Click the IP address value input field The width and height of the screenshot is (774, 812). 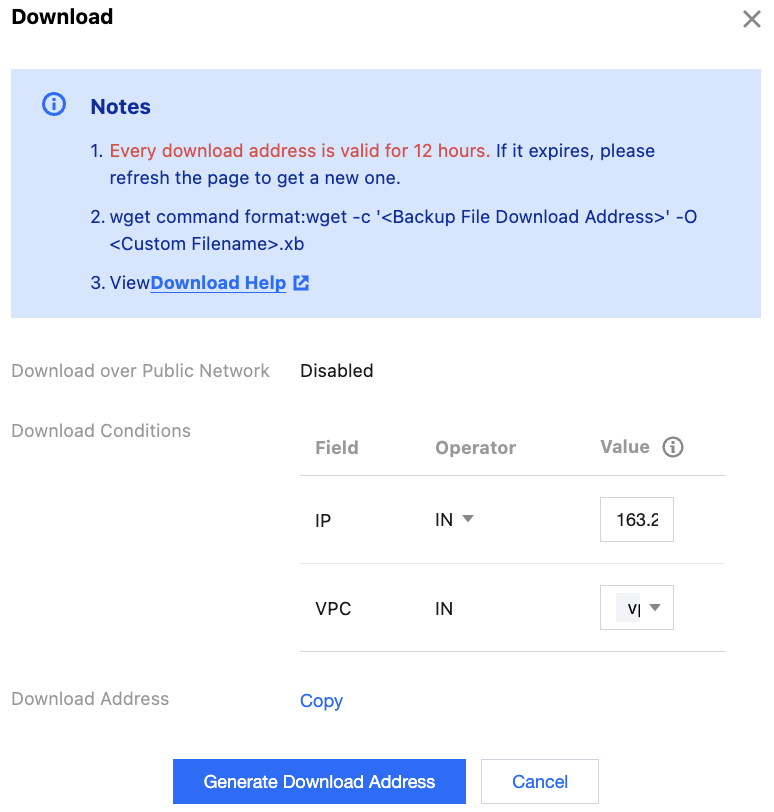pos(637,520)
